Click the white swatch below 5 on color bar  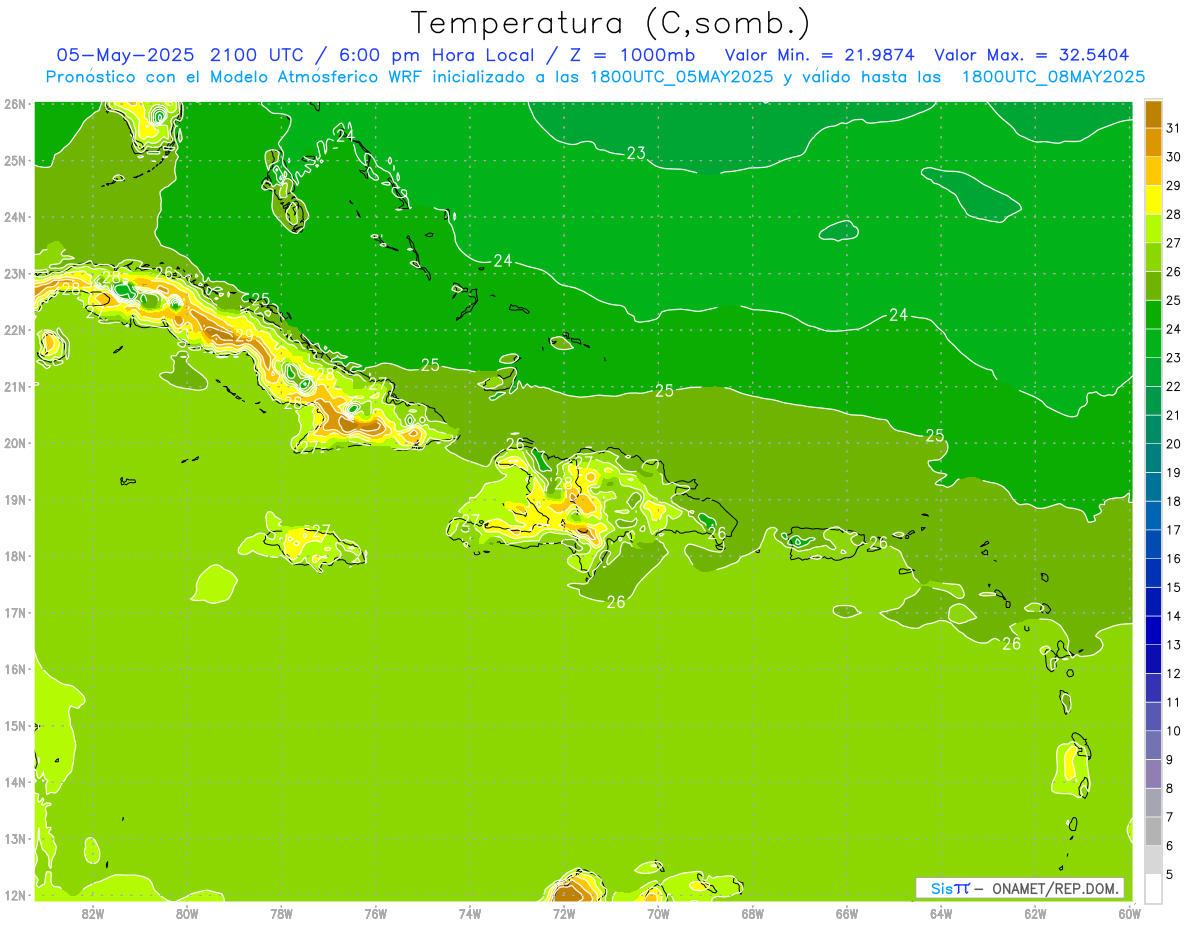(x=1153, y=889)
